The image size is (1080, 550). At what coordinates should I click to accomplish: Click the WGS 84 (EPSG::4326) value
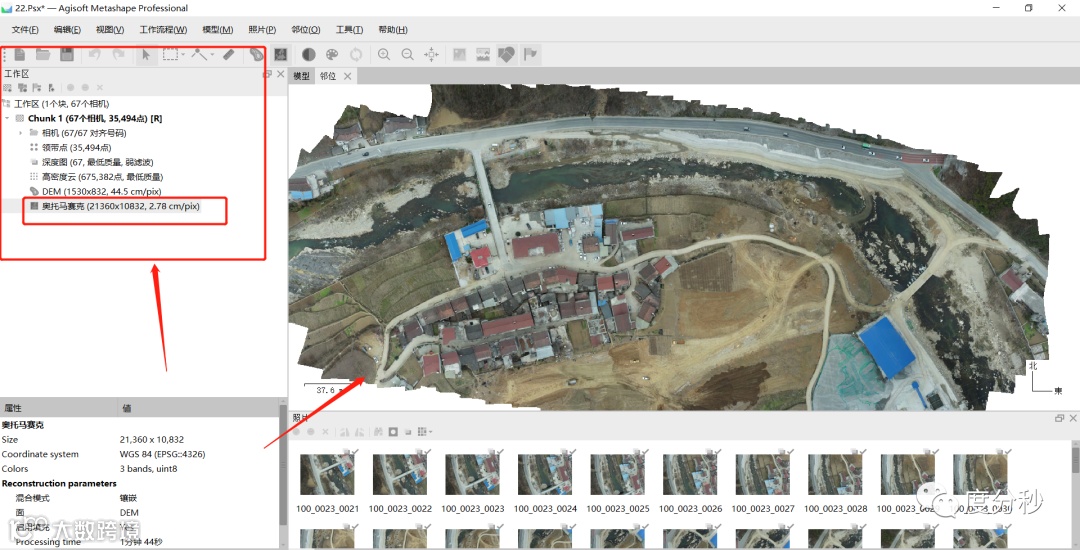(x=163, y=454)
